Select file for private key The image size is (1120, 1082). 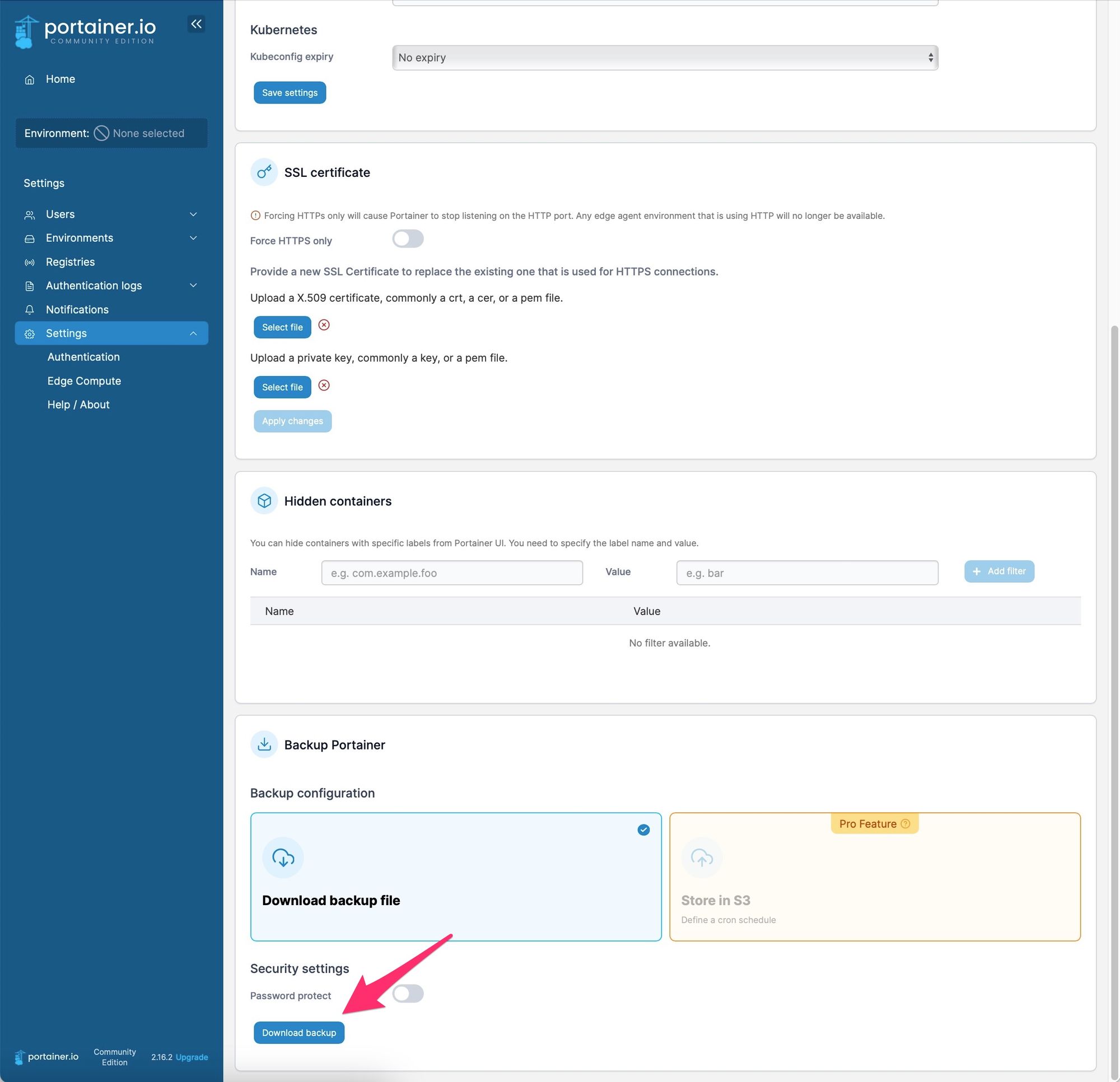pos(282,387)
